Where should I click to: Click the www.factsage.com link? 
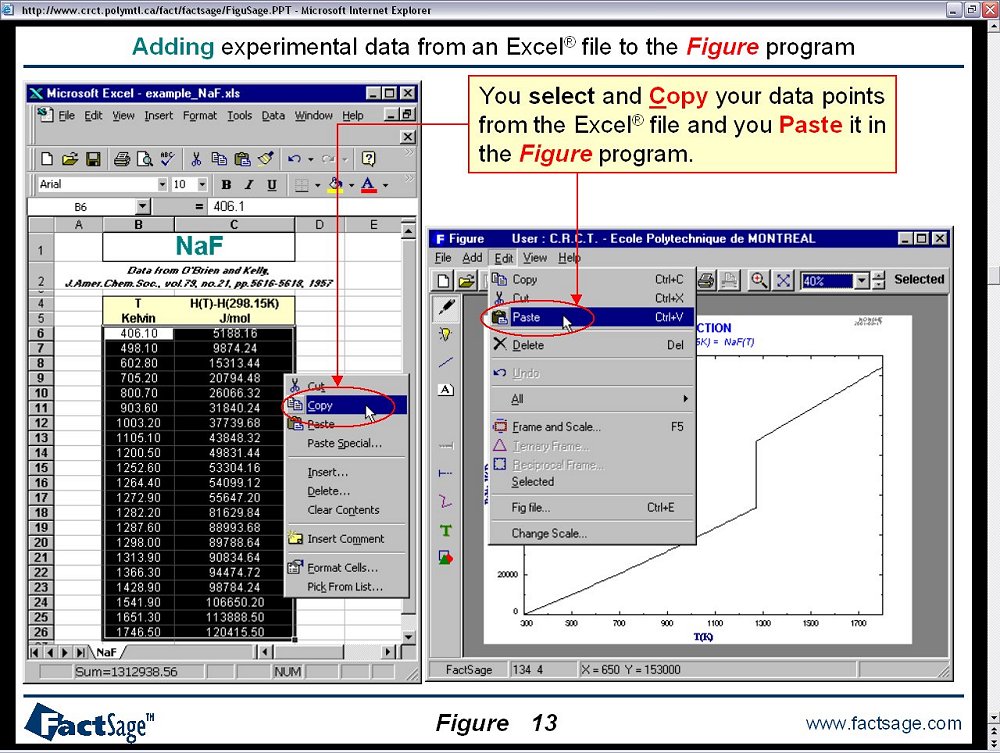point(883,724)
